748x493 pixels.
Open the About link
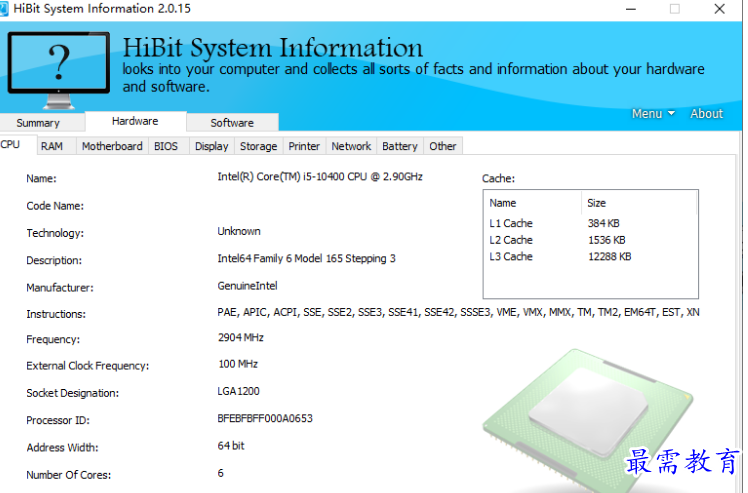706,114
